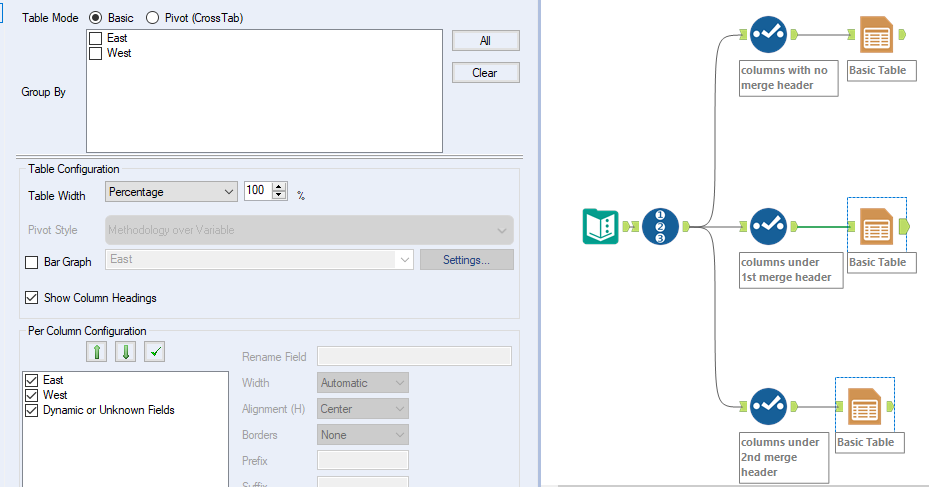Click the green connection line to middle Basic Table
Screen dimensions: 929x487
pyautogui.click(x=822, y=226)
